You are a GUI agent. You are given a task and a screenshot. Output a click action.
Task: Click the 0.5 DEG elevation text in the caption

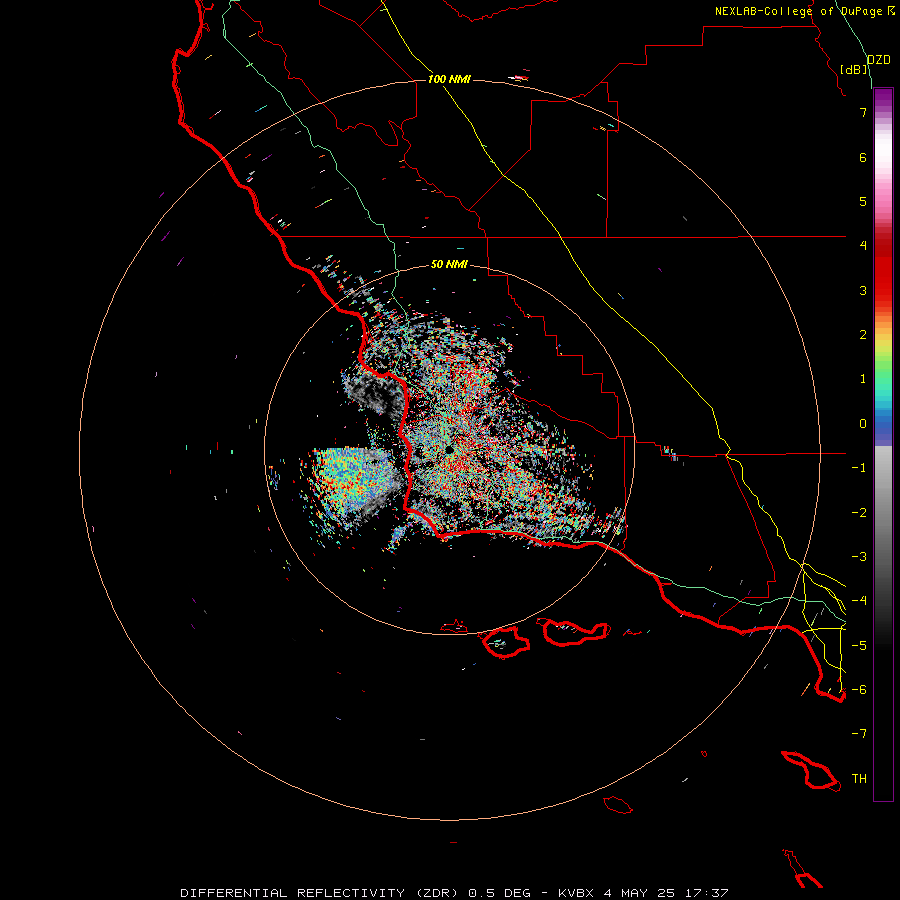click(x=499, y=893)
